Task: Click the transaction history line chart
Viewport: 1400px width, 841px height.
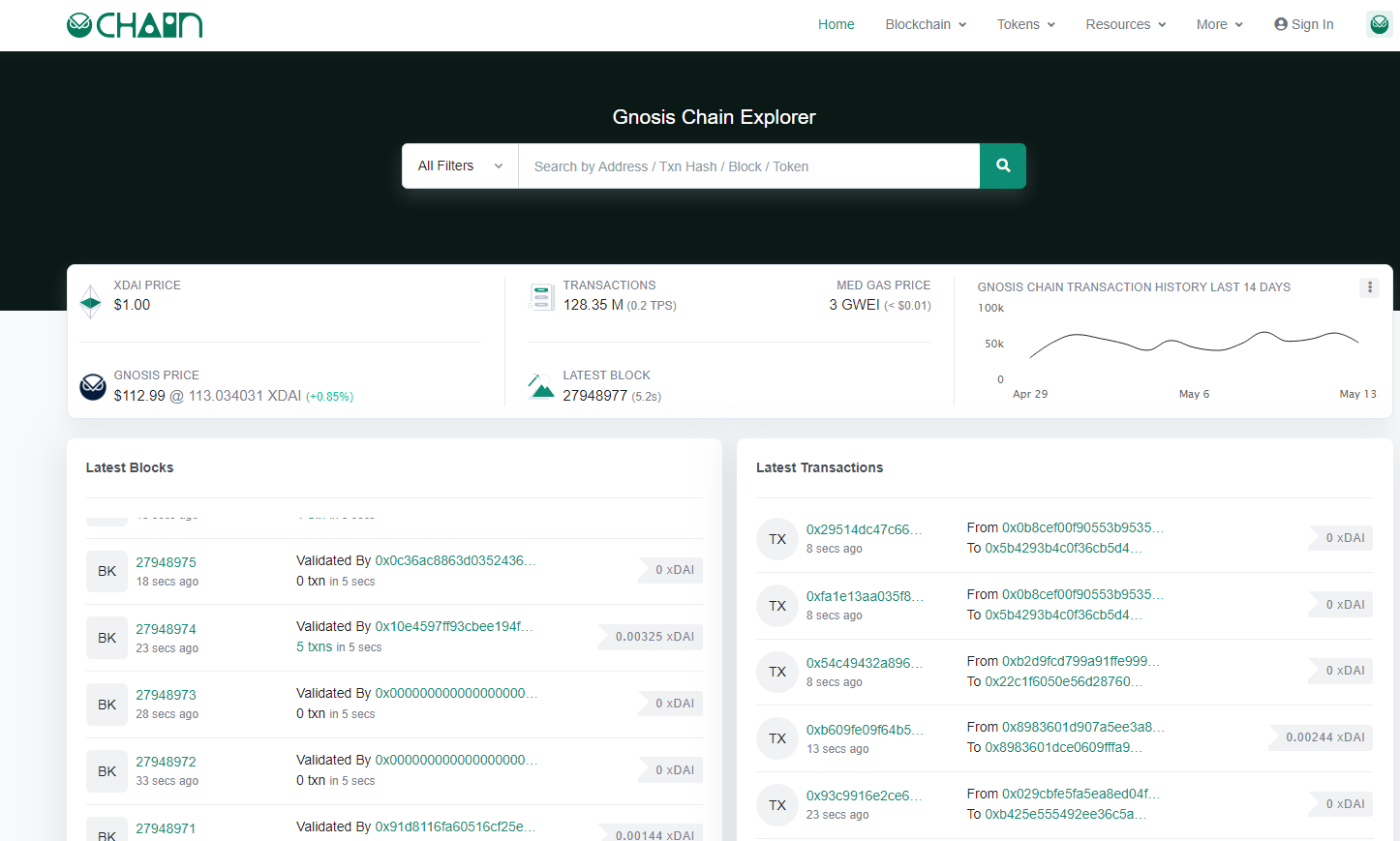Action: (x=1194, y=345)
